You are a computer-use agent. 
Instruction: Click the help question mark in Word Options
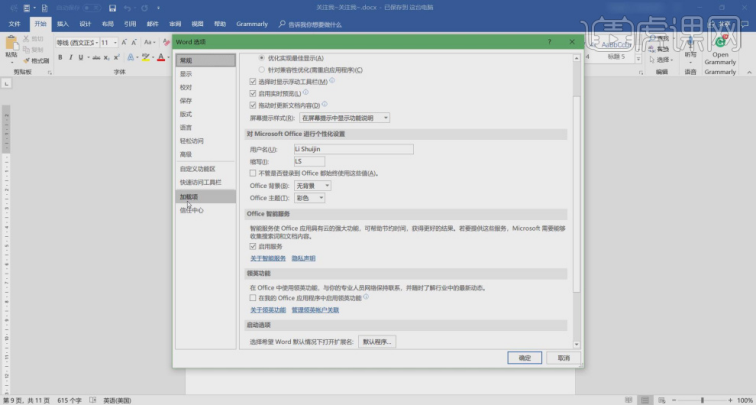point(549,42)
